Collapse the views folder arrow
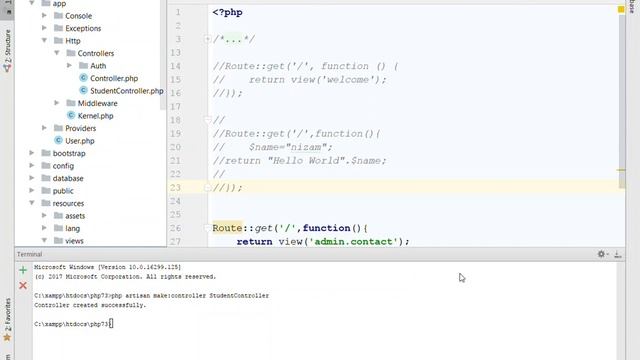This screenshot has width=640, height=360. 44,240
